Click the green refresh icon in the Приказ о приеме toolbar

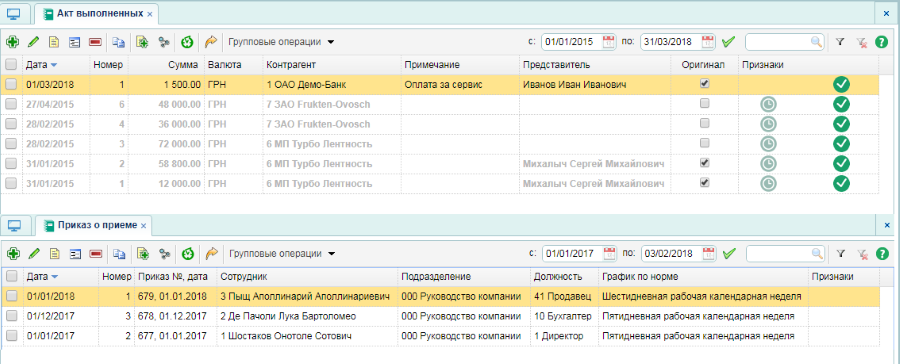(x=187, y=253)
